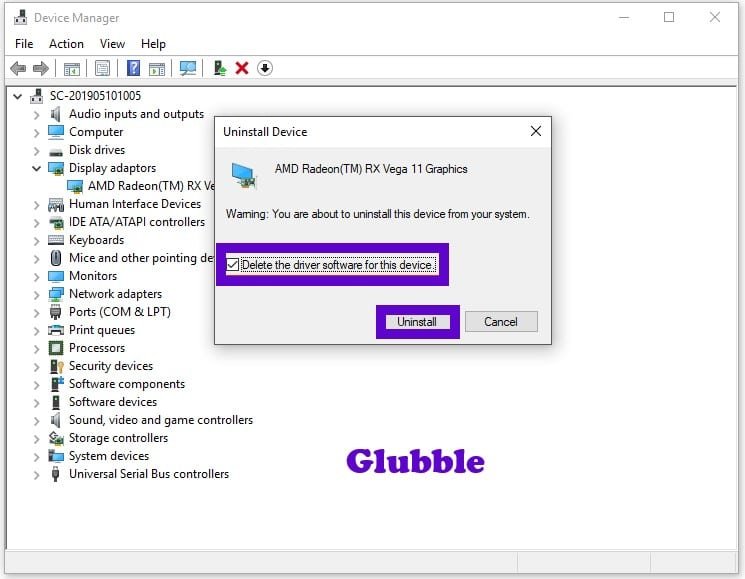Click the Forward arrow toolbar icon
Screen dimensions: 745x579
(41, 68)
